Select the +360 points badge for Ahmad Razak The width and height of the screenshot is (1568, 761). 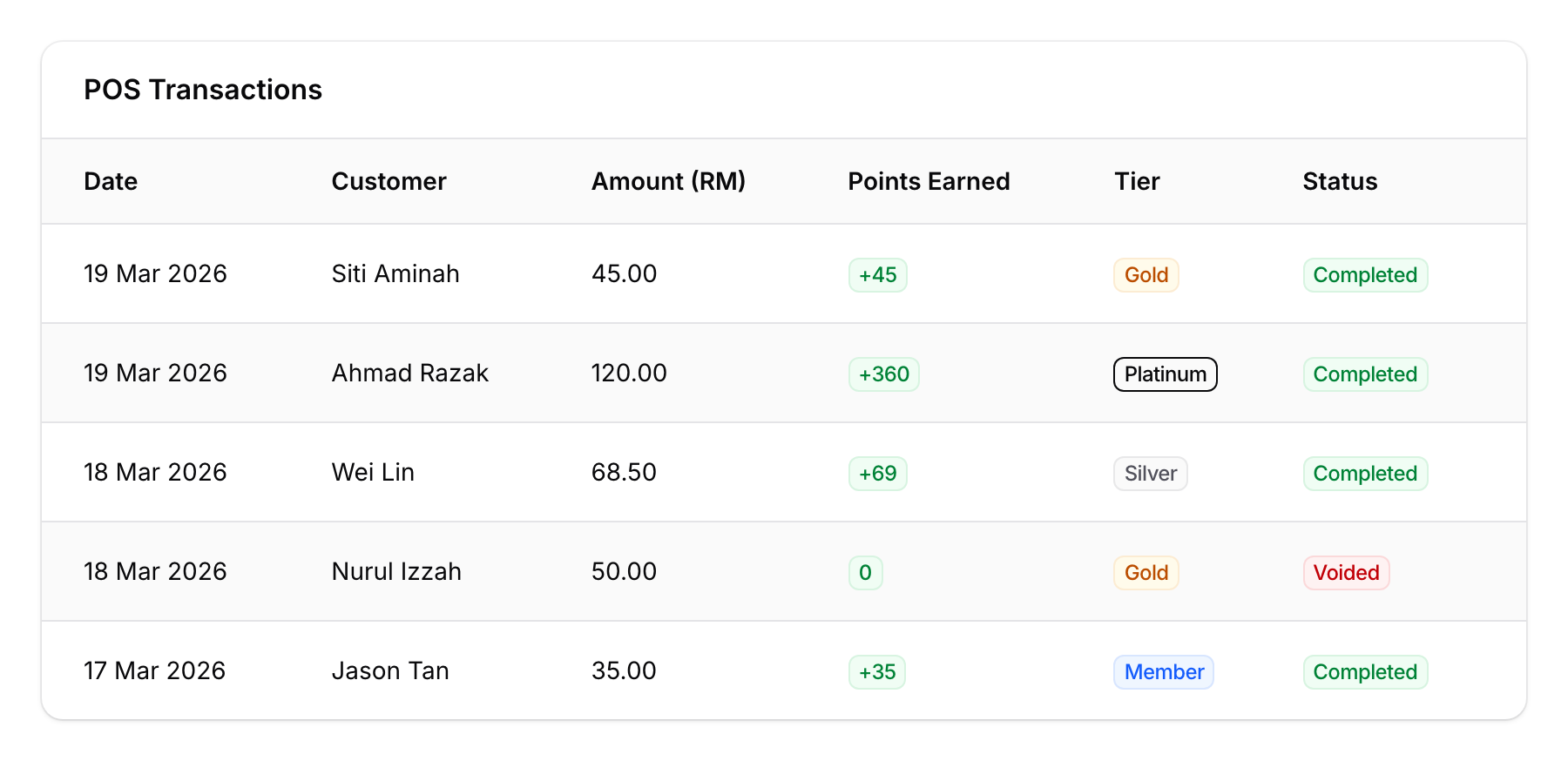pos(883,374)
